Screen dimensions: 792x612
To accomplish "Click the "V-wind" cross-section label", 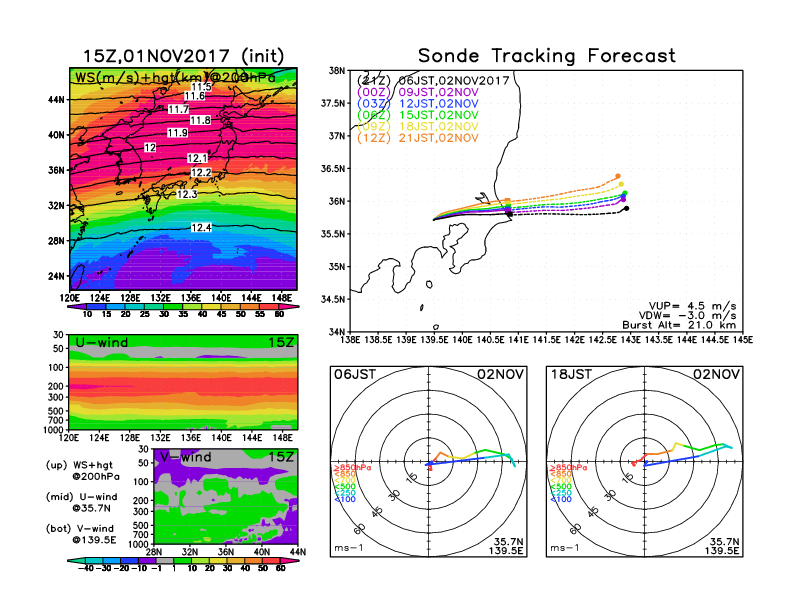I will [x=185, y=457].
